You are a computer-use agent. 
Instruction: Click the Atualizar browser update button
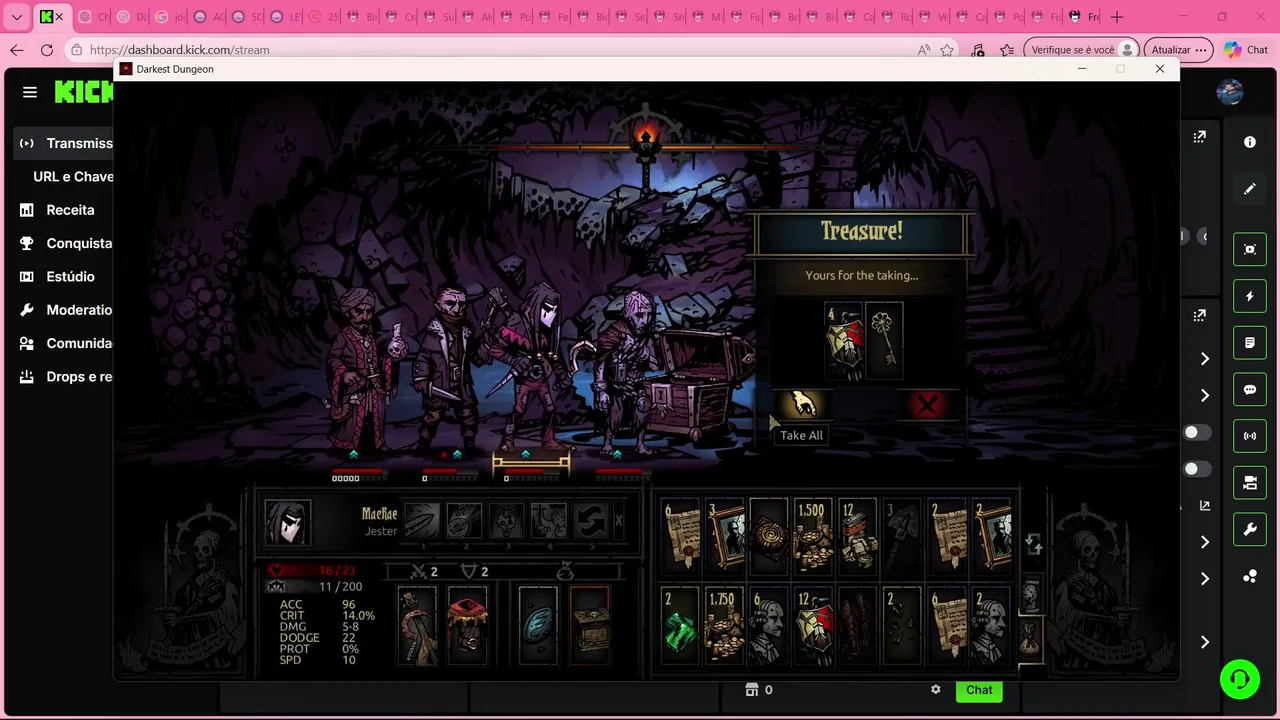1179,50
